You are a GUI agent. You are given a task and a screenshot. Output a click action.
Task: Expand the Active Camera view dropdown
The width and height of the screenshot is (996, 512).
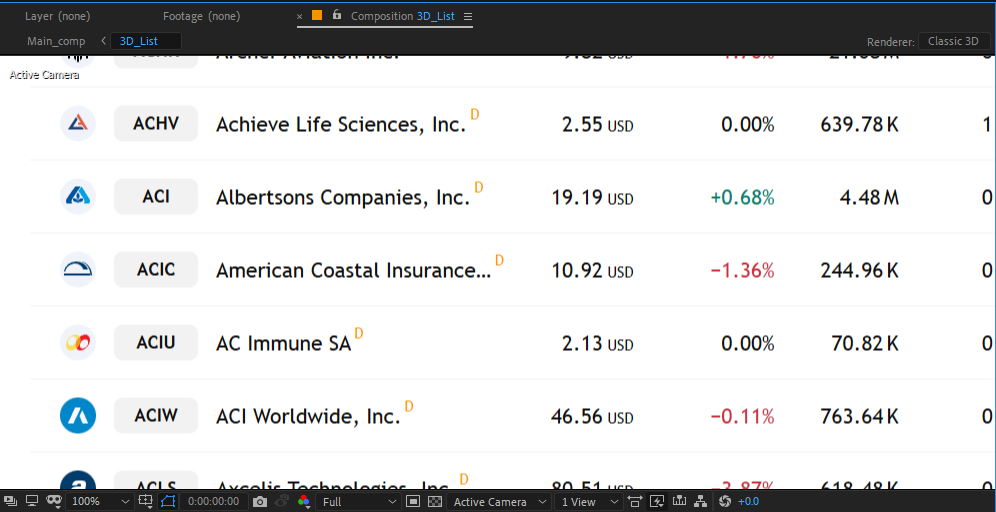point(500,501)
